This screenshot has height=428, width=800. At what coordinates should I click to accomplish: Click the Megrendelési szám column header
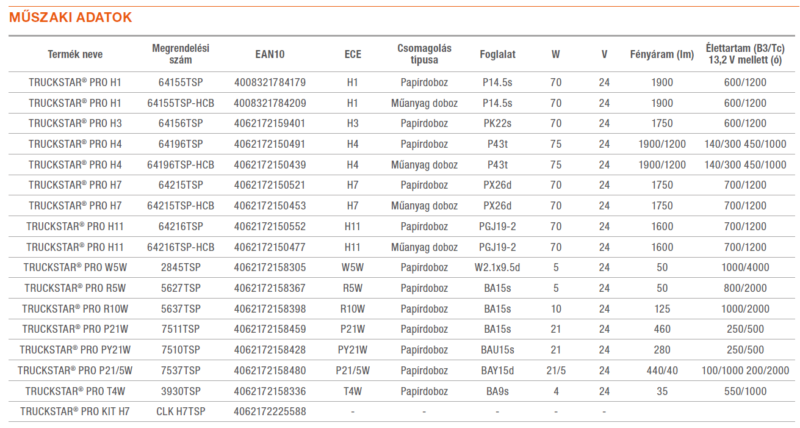point(181,54)
